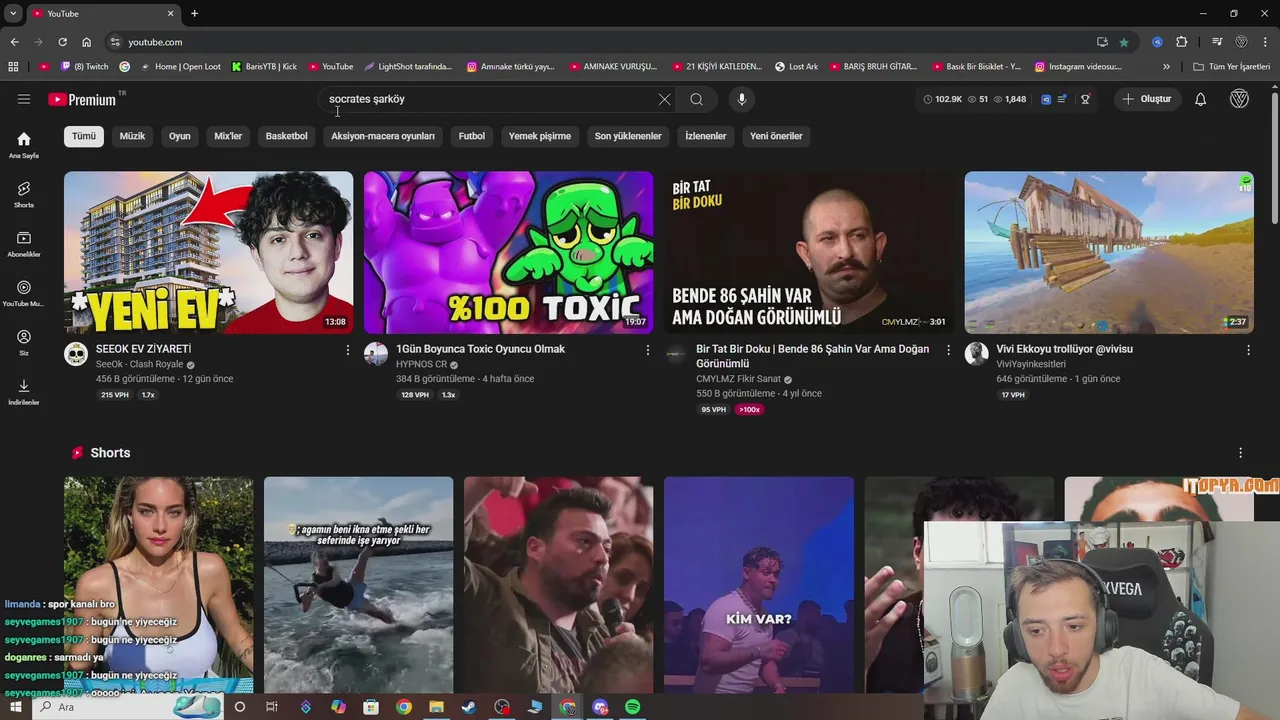This screenshot has height=720, width=1280.
Task: Click the 1Gün Boyunca Toxic Oyuncu Olmak title
Action: click(480, 349)
